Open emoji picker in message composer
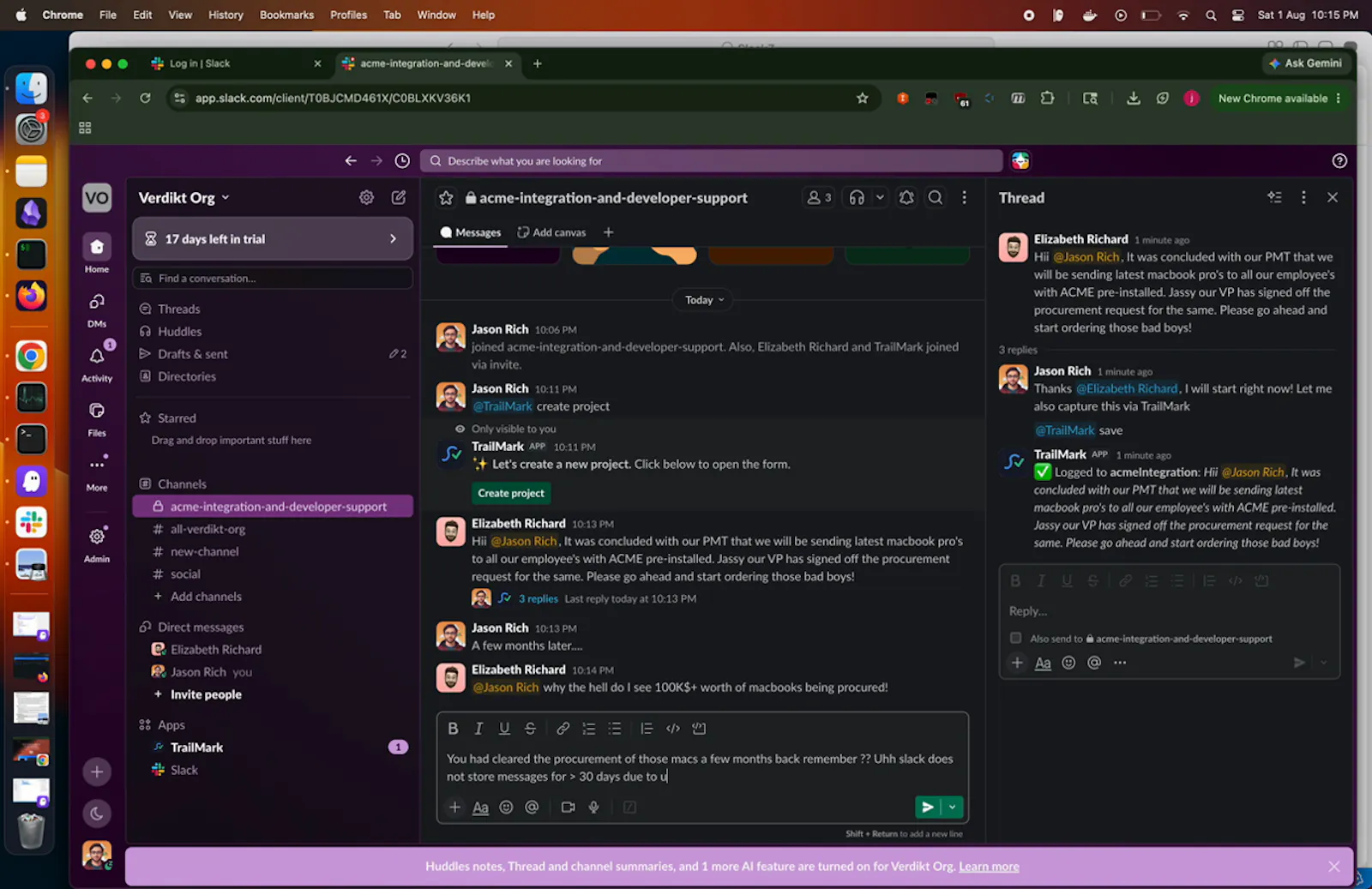 [x=506, y=808]
